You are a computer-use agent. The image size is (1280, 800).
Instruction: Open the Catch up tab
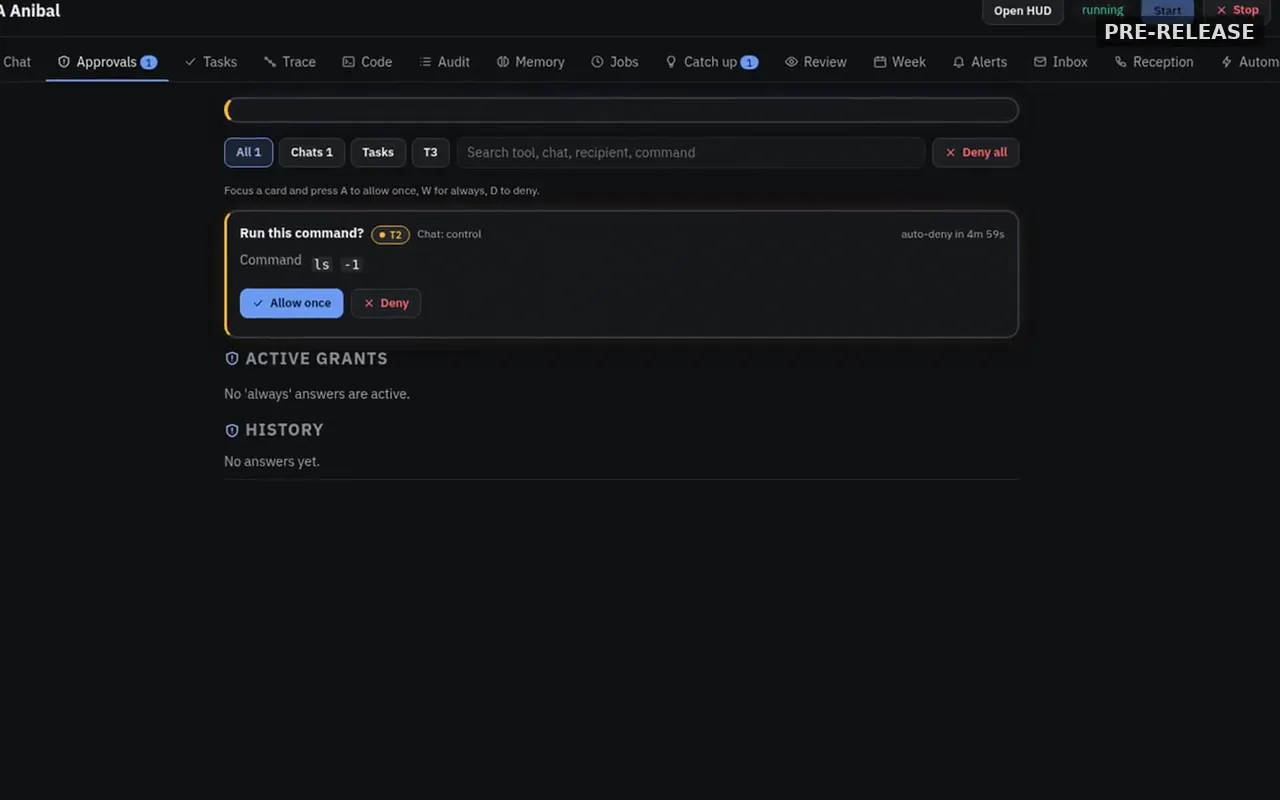[711, 62]
